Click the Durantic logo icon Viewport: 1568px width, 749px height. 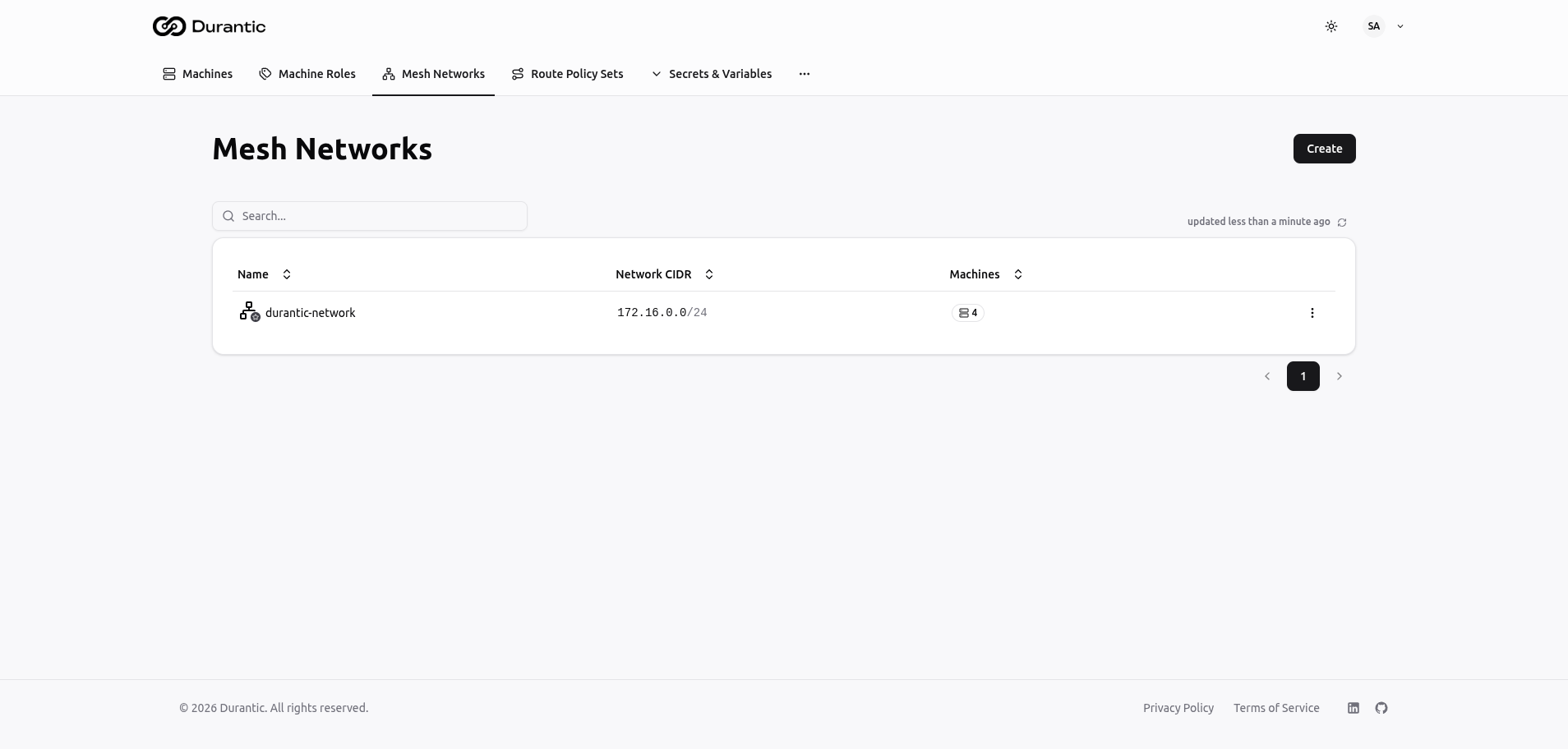[168, 26]
